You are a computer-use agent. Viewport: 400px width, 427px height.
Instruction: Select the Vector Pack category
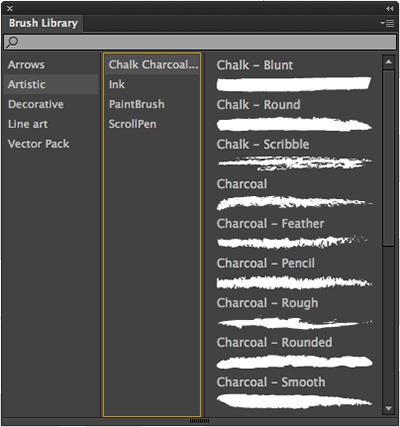click(38, 144)
